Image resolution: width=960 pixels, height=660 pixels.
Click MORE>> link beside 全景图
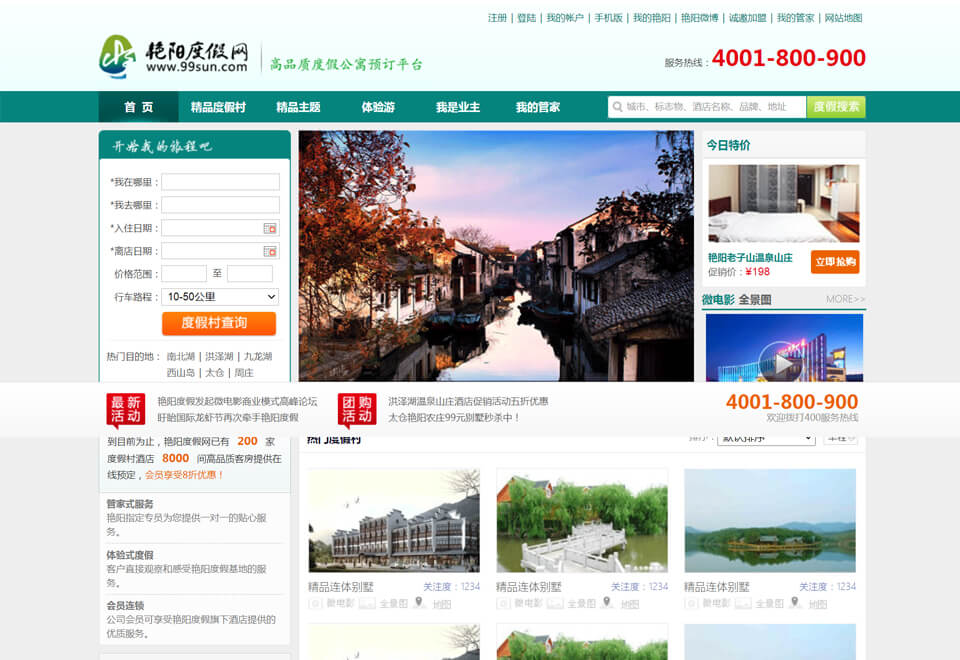pyautogui.click(x=846, y=299)
